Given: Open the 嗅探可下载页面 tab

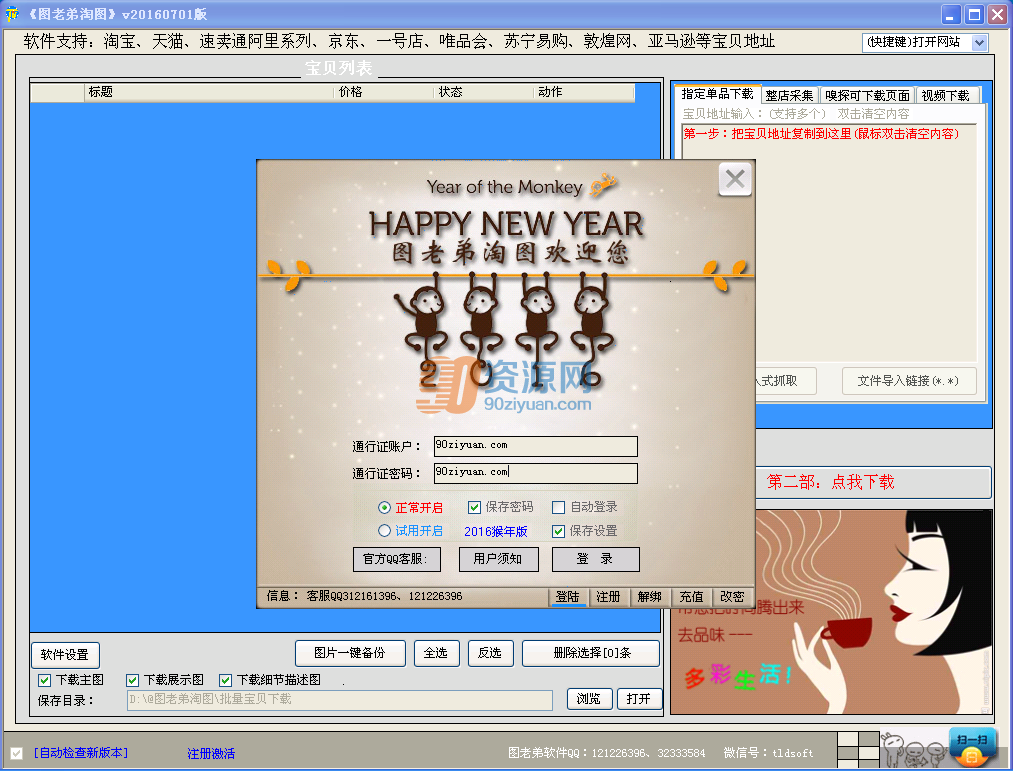Looking at the screenshot, I should coord(867,96).
